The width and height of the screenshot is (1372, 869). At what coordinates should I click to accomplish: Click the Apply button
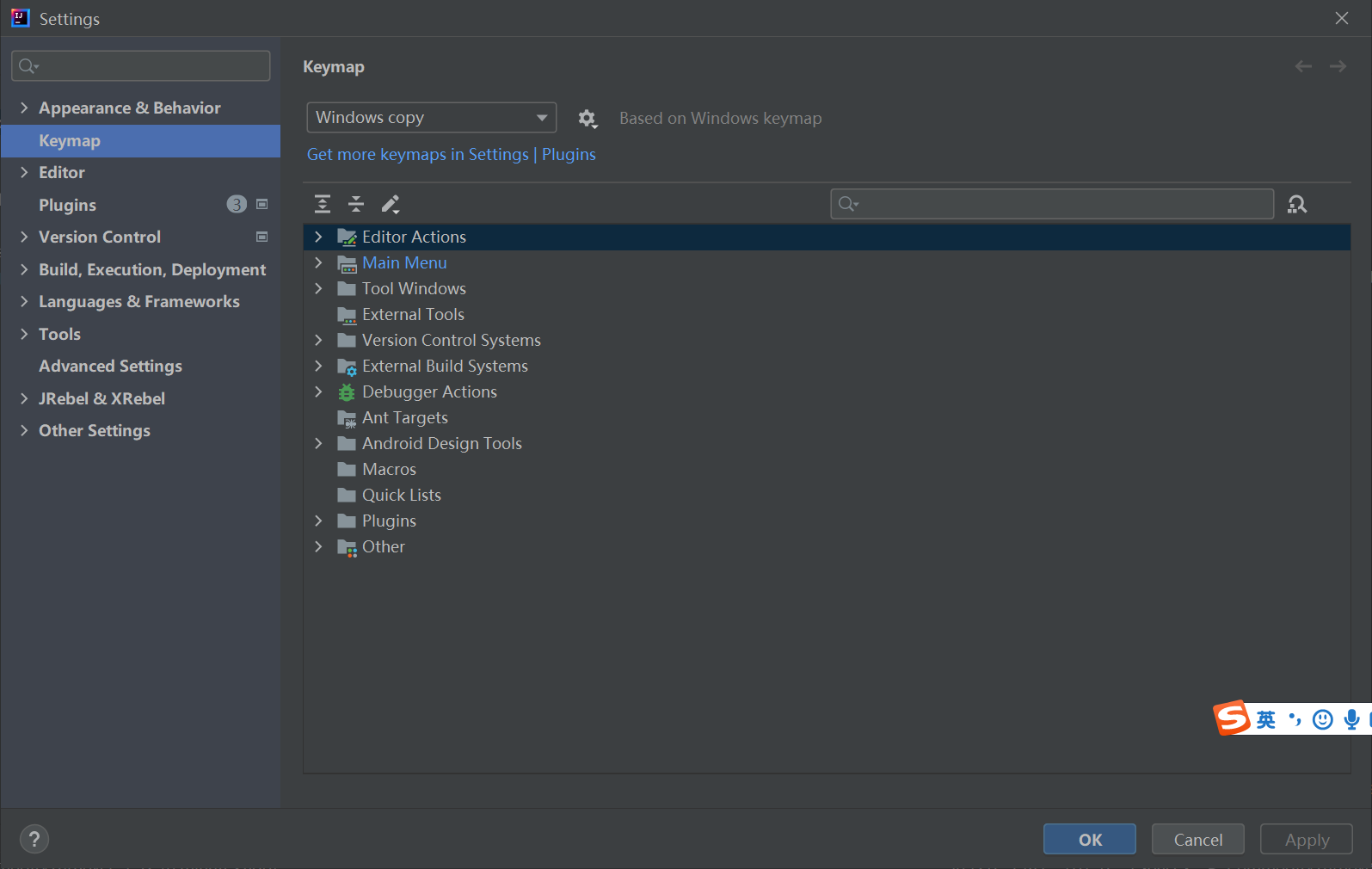point(1307,839)
